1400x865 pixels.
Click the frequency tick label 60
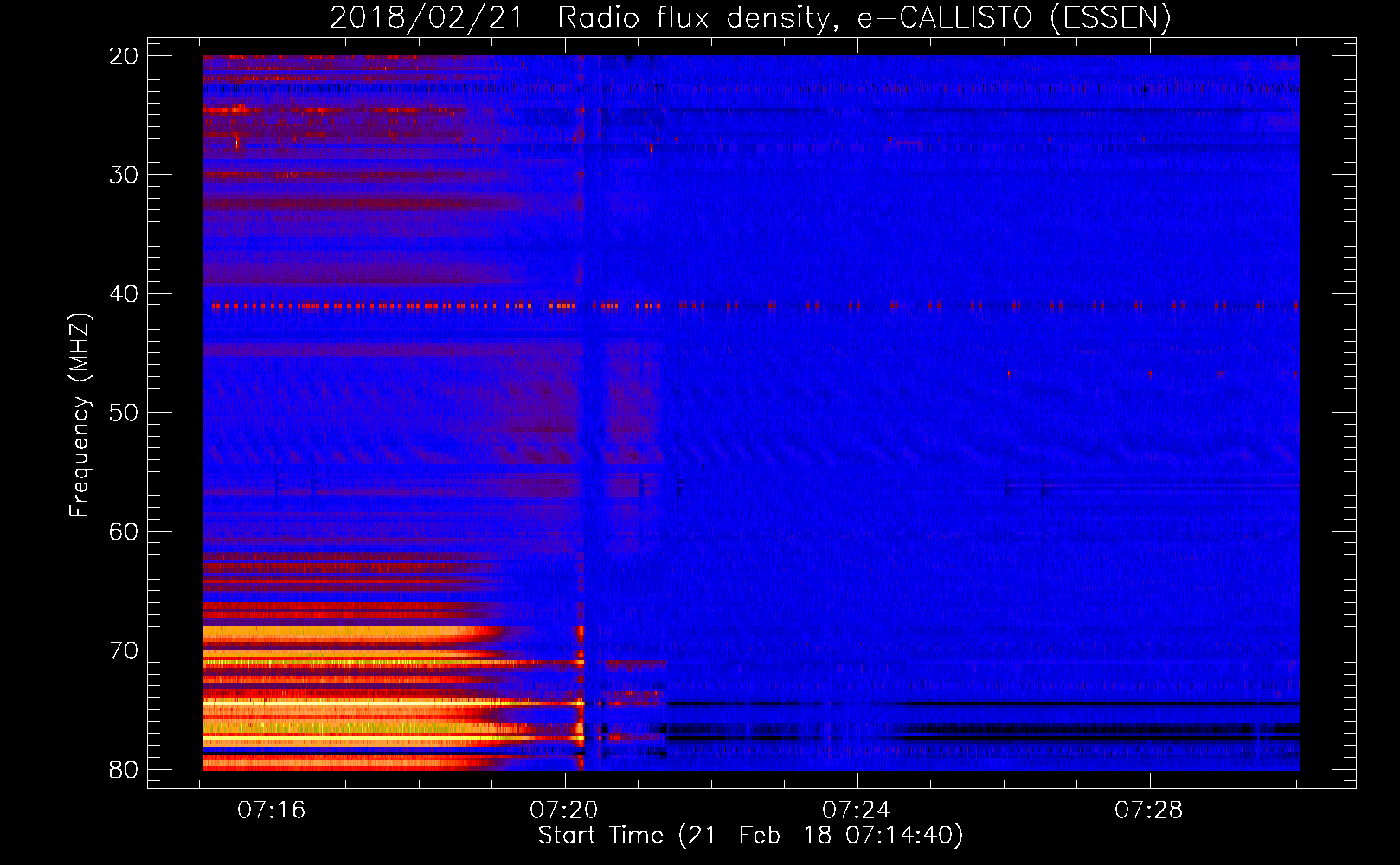[124, 532]
